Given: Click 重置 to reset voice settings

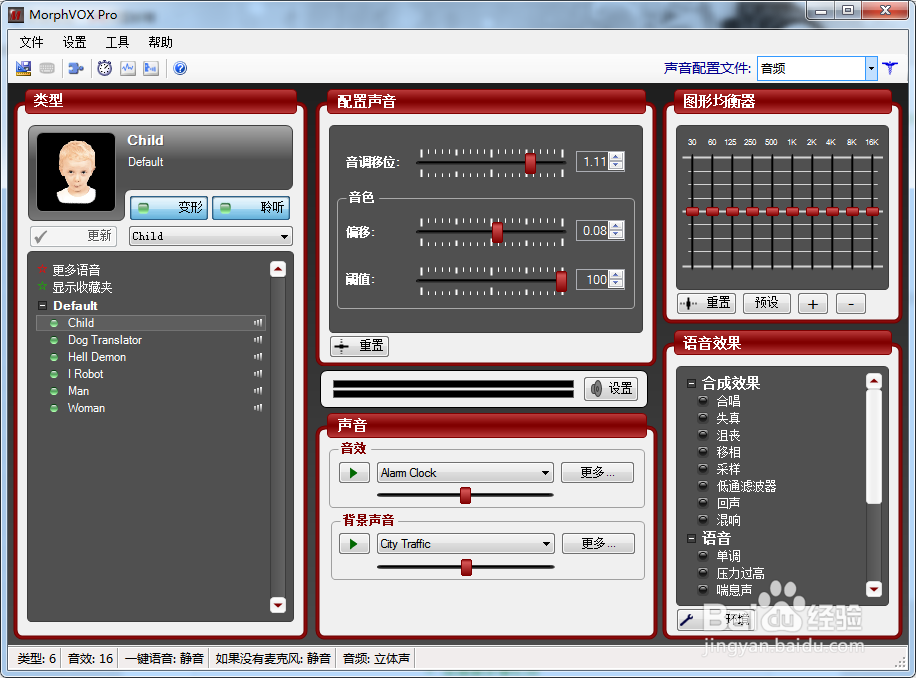Looking at the screenshot, I should [x=359, y=346].
